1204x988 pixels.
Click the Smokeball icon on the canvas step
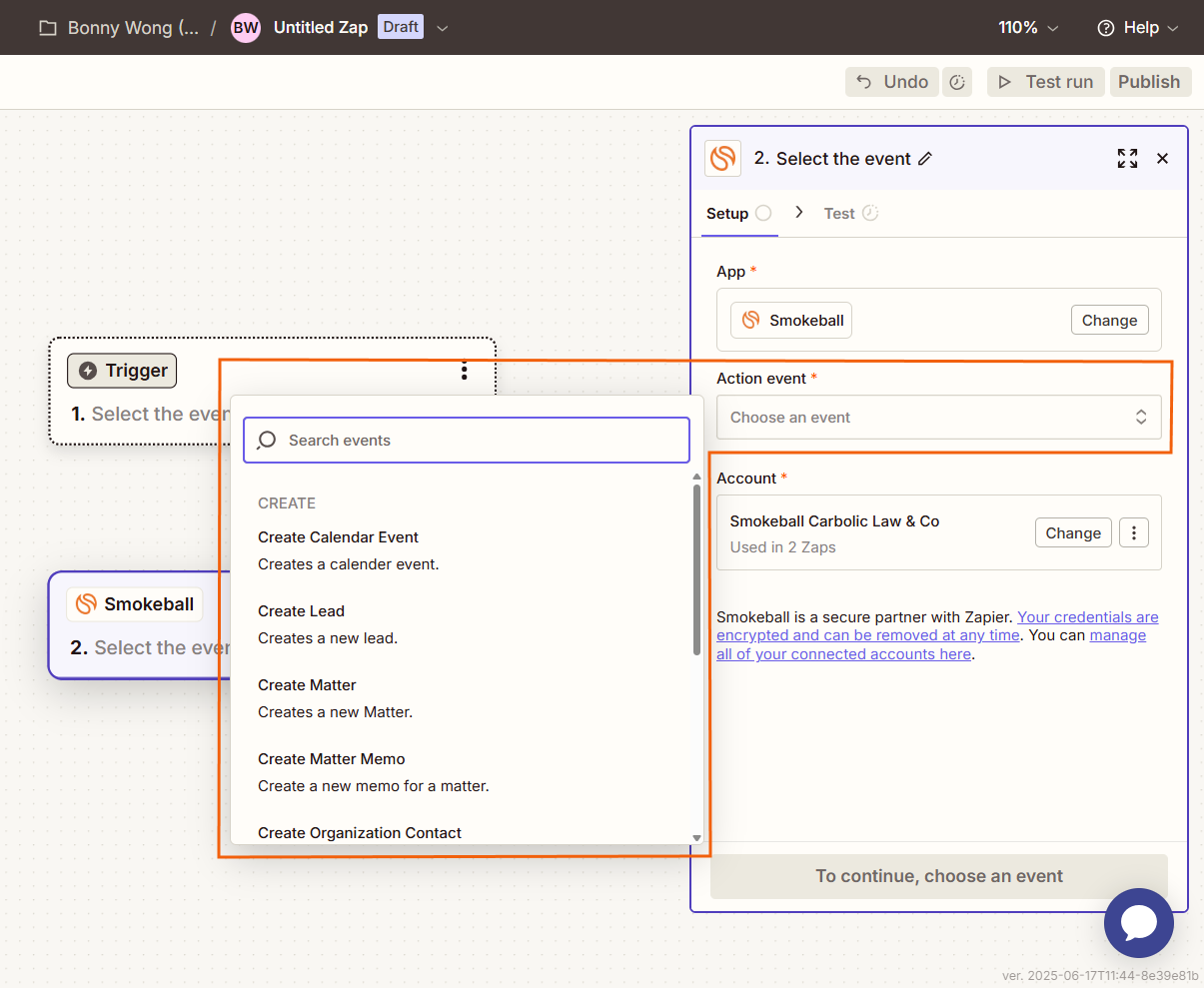tap(87, 604)
